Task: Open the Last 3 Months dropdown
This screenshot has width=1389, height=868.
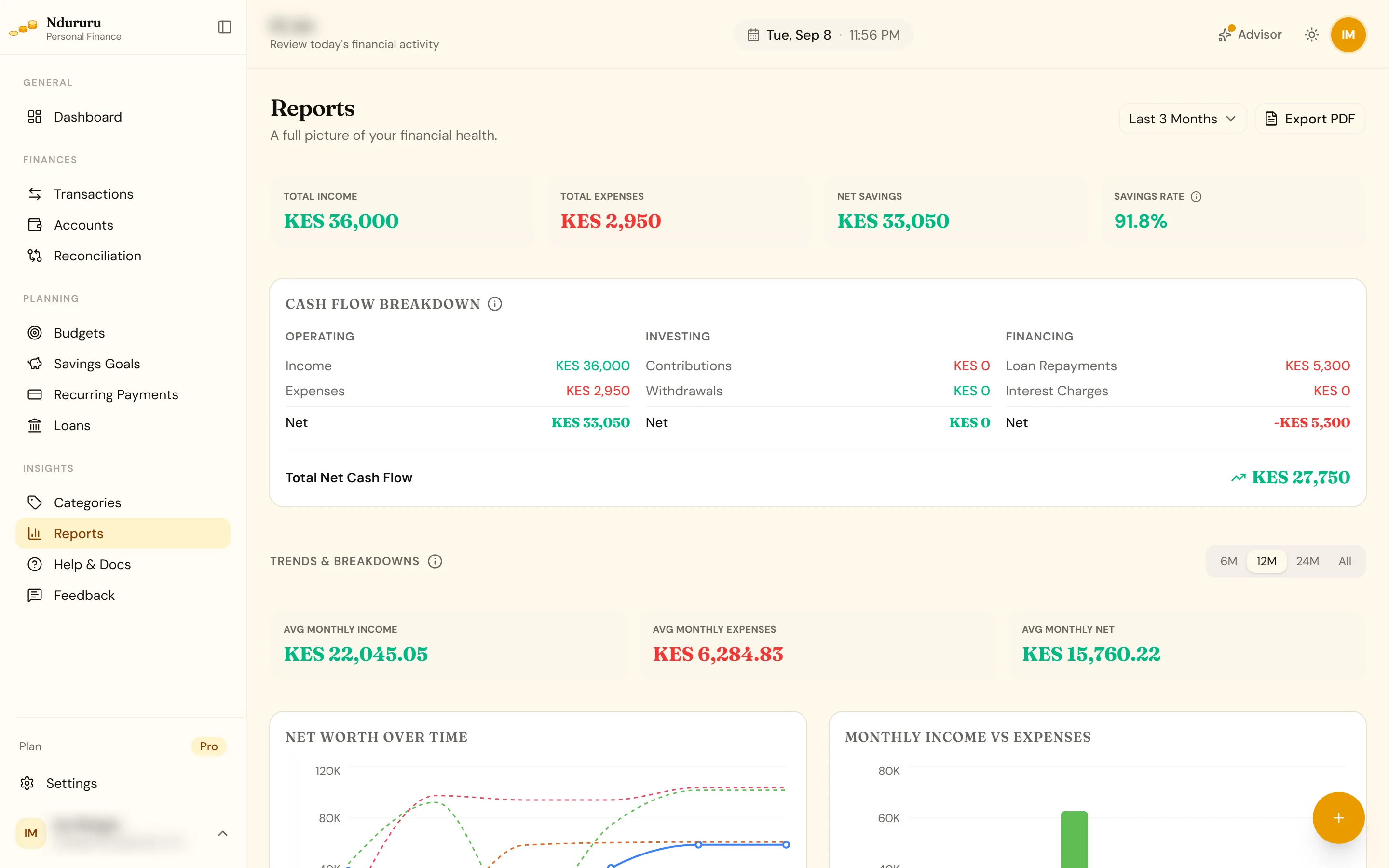Action: pyautogui.click(x=1183, y=119)
